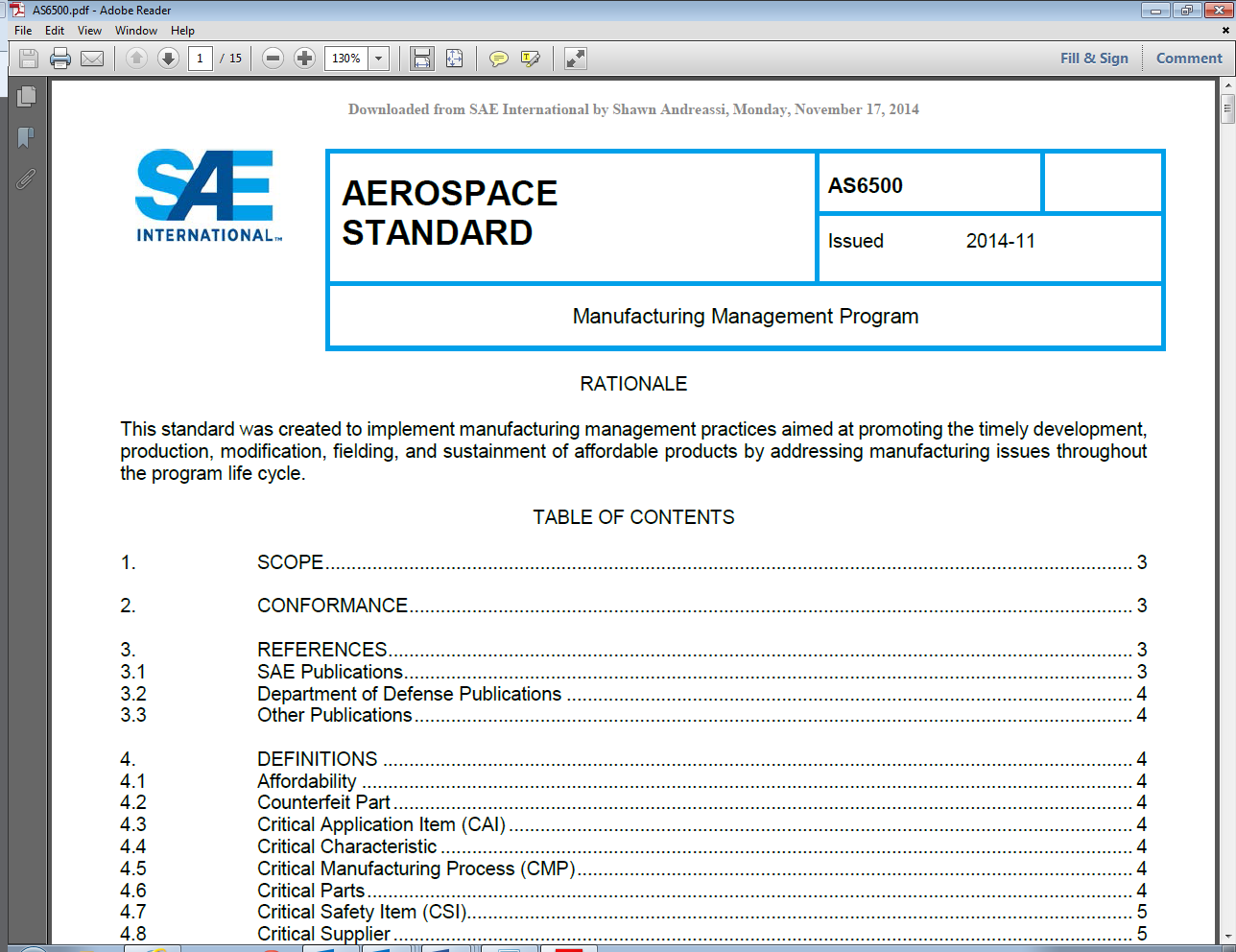The image size is (1236, 952).
Task: Open the Bookmarks panel
Action: click(x=26, y=137)
